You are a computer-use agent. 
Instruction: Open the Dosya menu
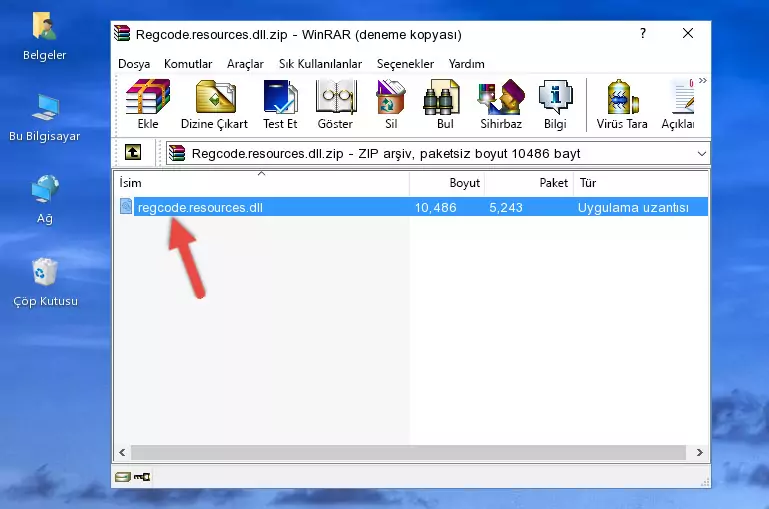pos(134,64)
